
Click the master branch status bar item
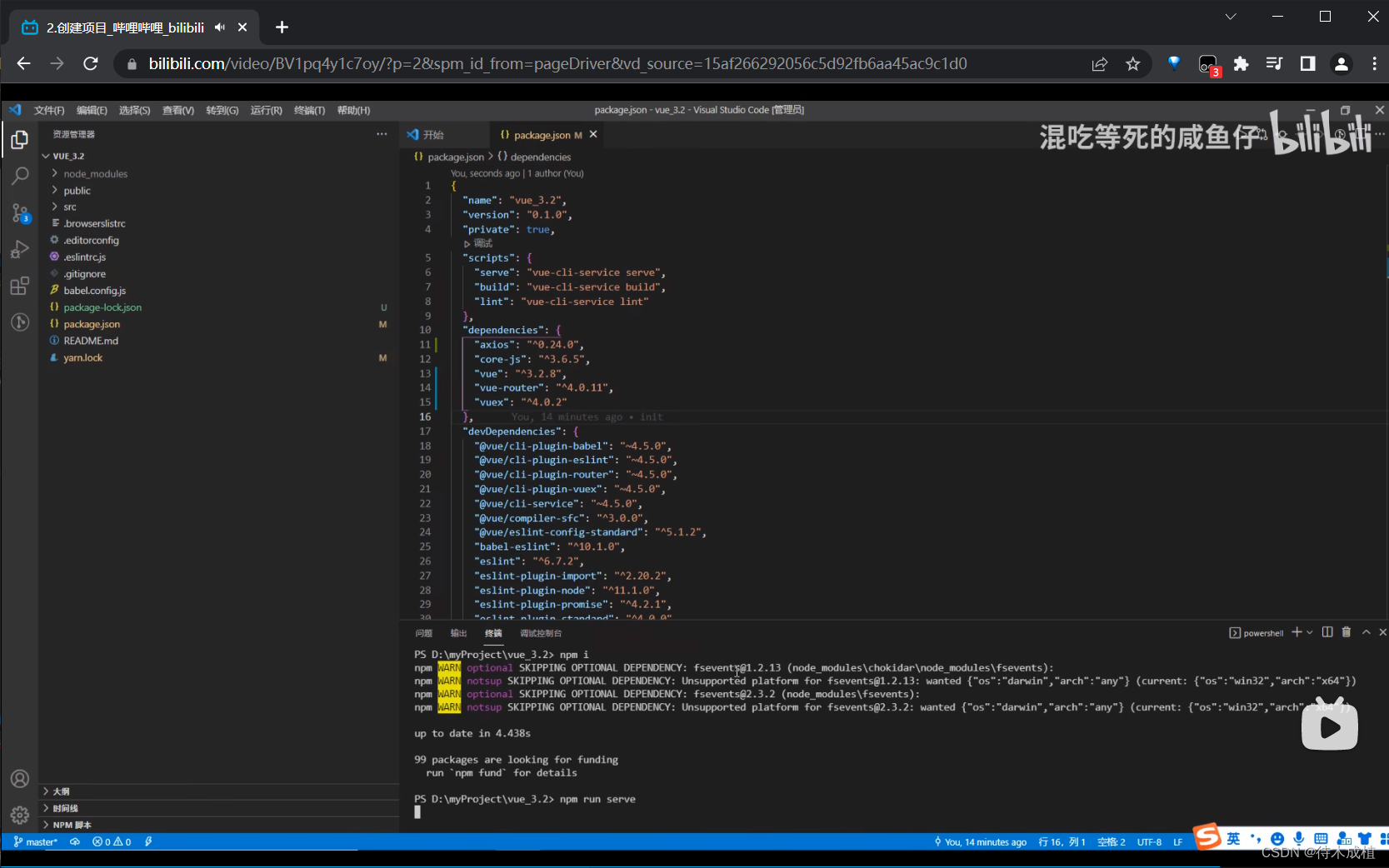click(36, 841)
